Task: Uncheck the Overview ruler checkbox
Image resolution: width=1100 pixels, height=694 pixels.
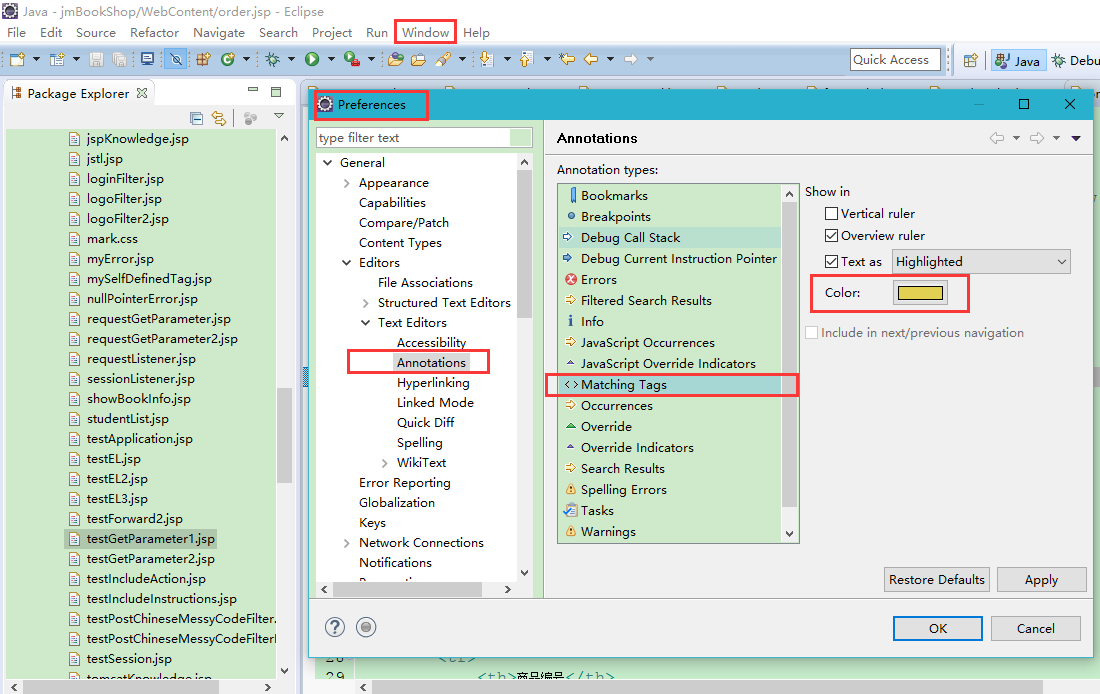Action: [831, 235]
